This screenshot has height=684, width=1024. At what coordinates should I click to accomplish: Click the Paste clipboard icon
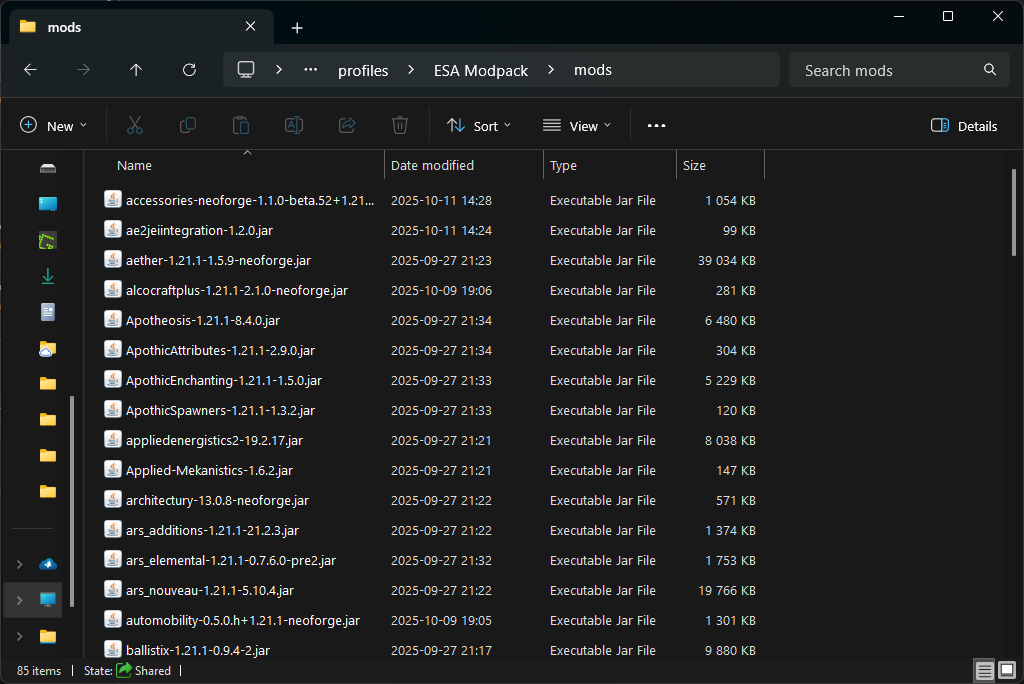click(241, 125)
